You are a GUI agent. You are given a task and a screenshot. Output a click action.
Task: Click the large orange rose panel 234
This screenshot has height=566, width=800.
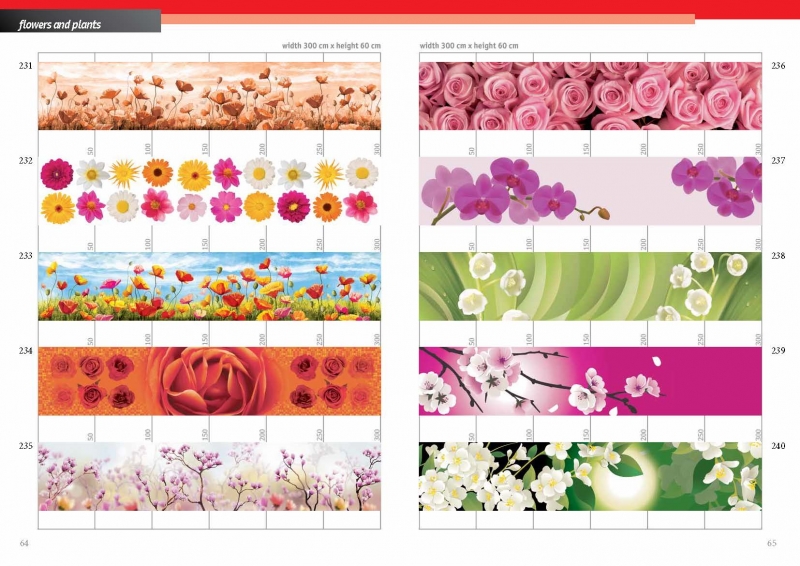click(210, 381)
